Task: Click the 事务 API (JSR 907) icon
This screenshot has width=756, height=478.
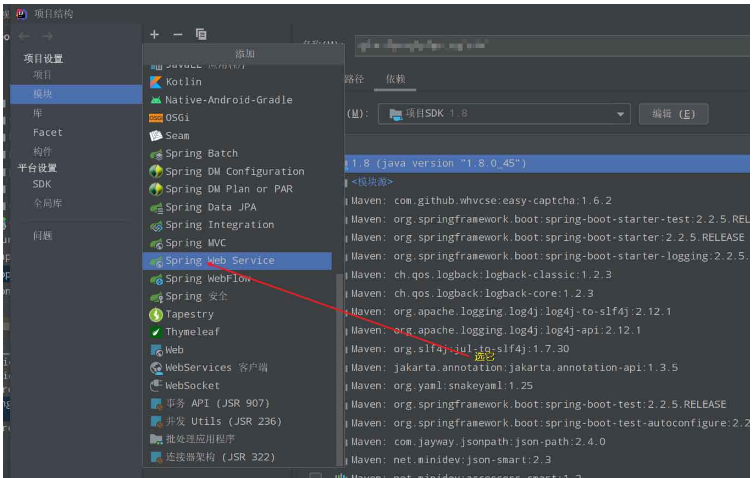Action: tap(156, 404)
